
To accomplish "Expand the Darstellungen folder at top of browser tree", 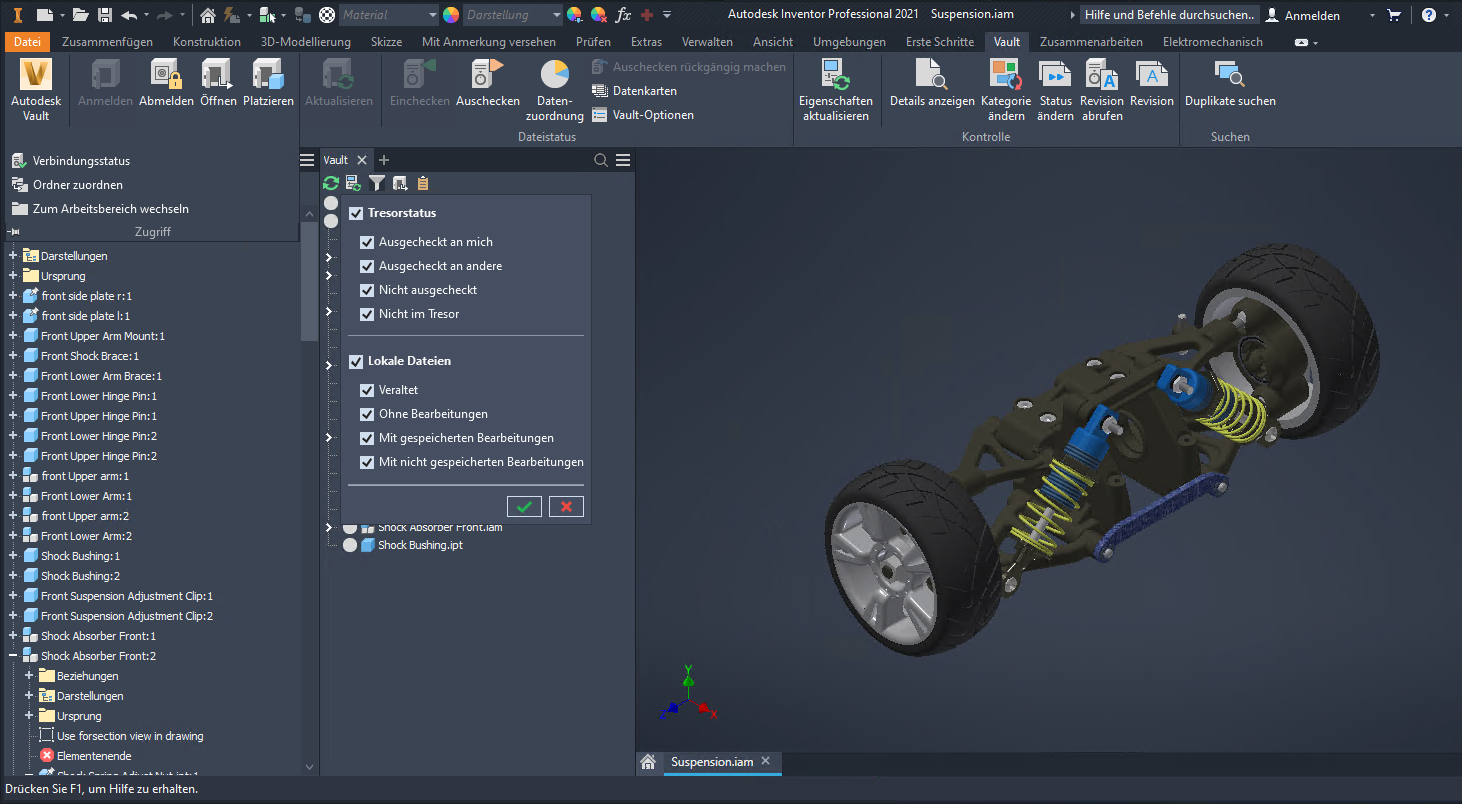I will 13,256.
